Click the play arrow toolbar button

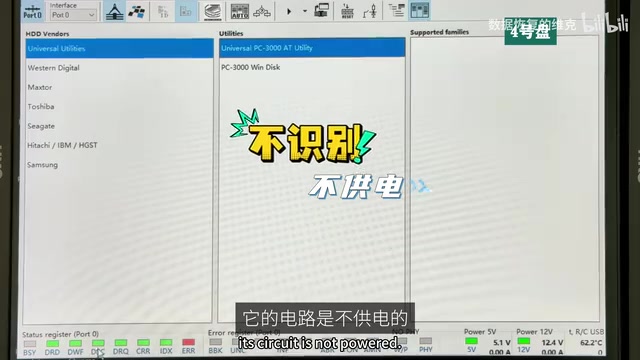289,11
